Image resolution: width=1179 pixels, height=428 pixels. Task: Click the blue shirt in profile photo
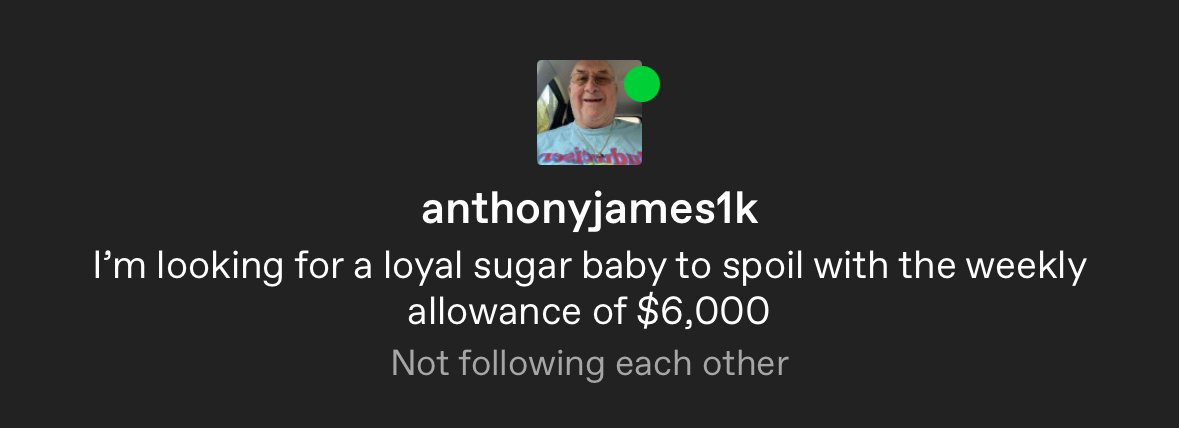click(590, 144)
